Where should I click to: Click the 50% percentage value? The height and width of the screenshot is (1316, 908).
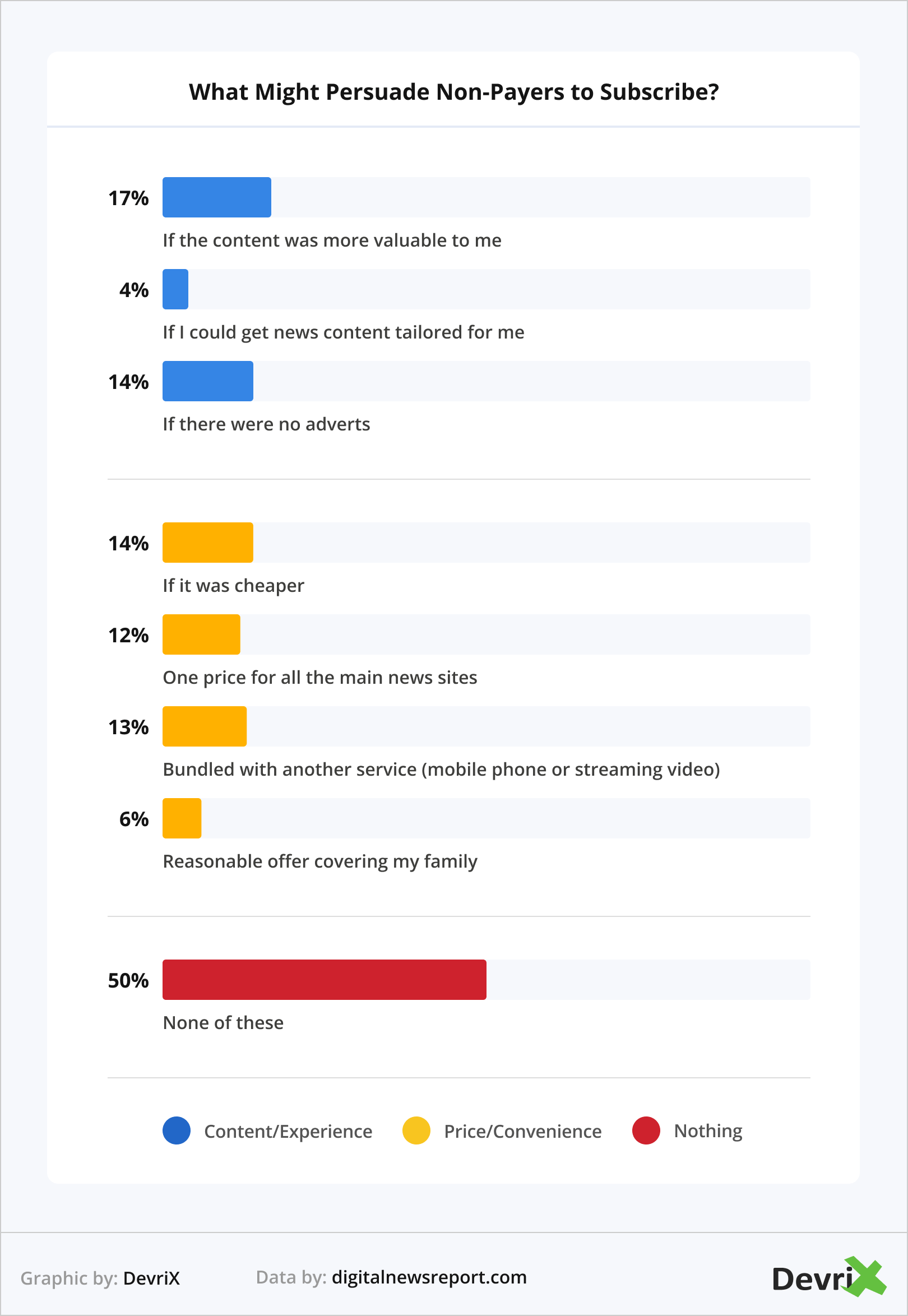point(128,980)
